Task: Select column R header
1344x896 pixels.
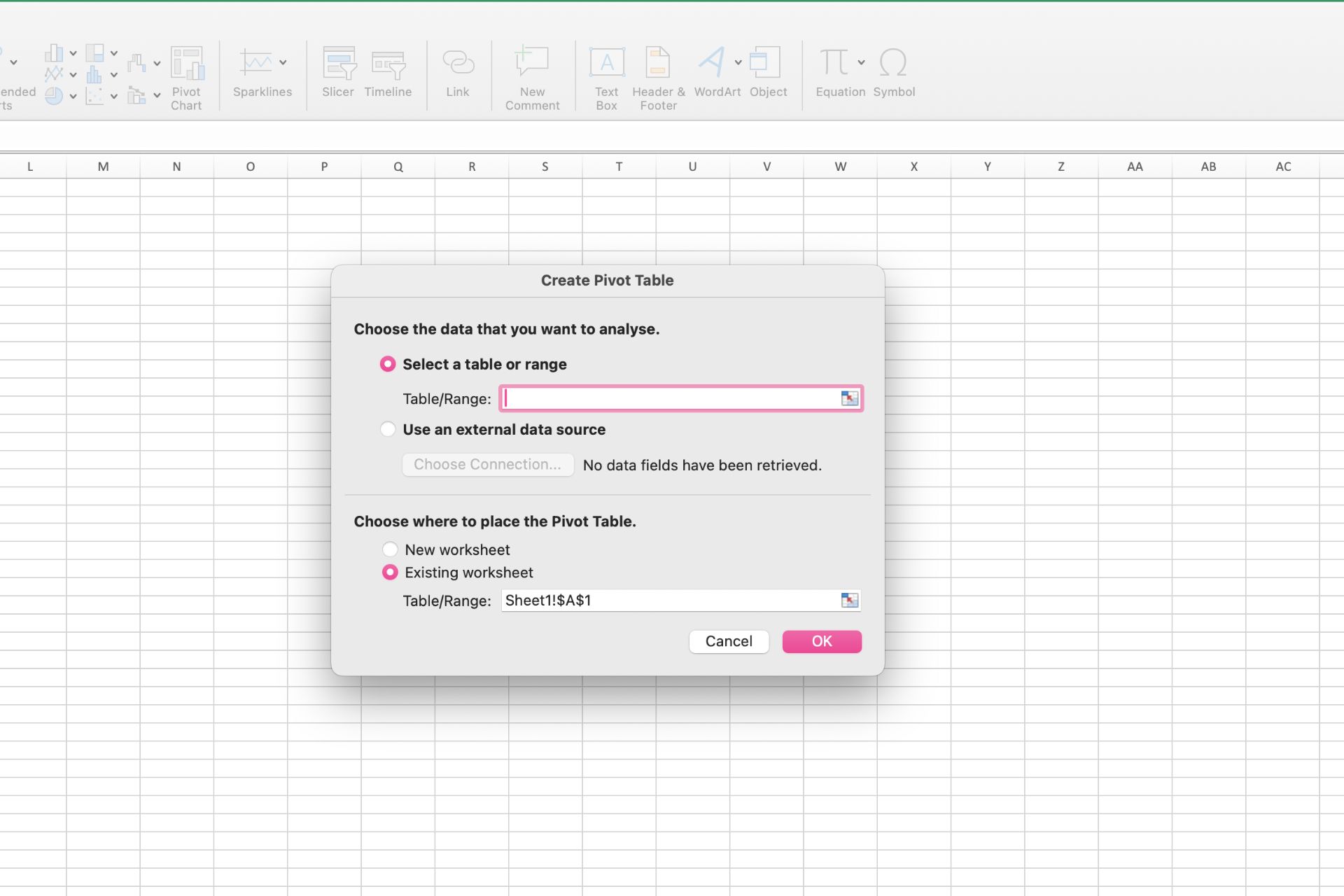Action: point(472,167)
